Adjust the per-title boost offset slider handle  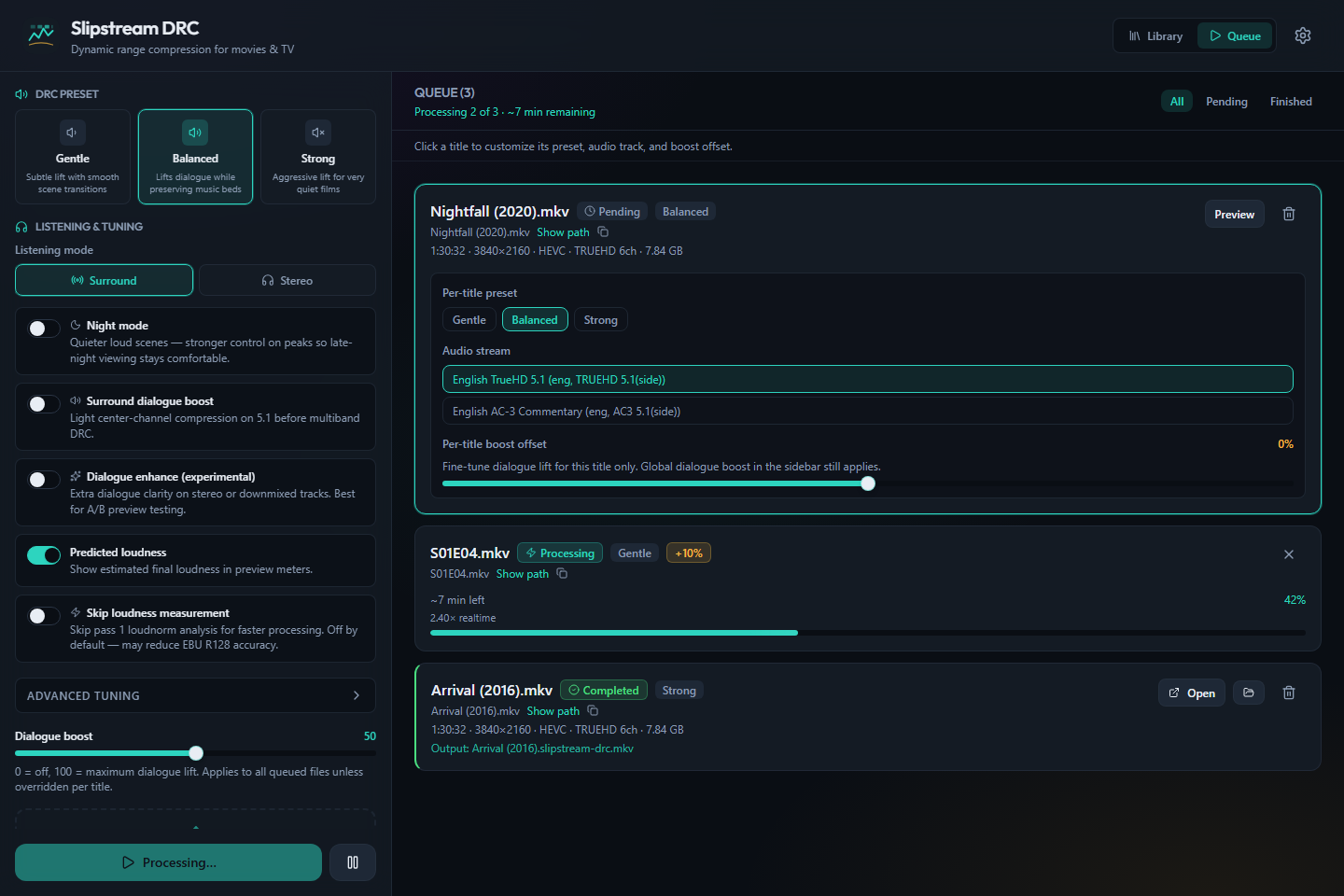point(868,483)
